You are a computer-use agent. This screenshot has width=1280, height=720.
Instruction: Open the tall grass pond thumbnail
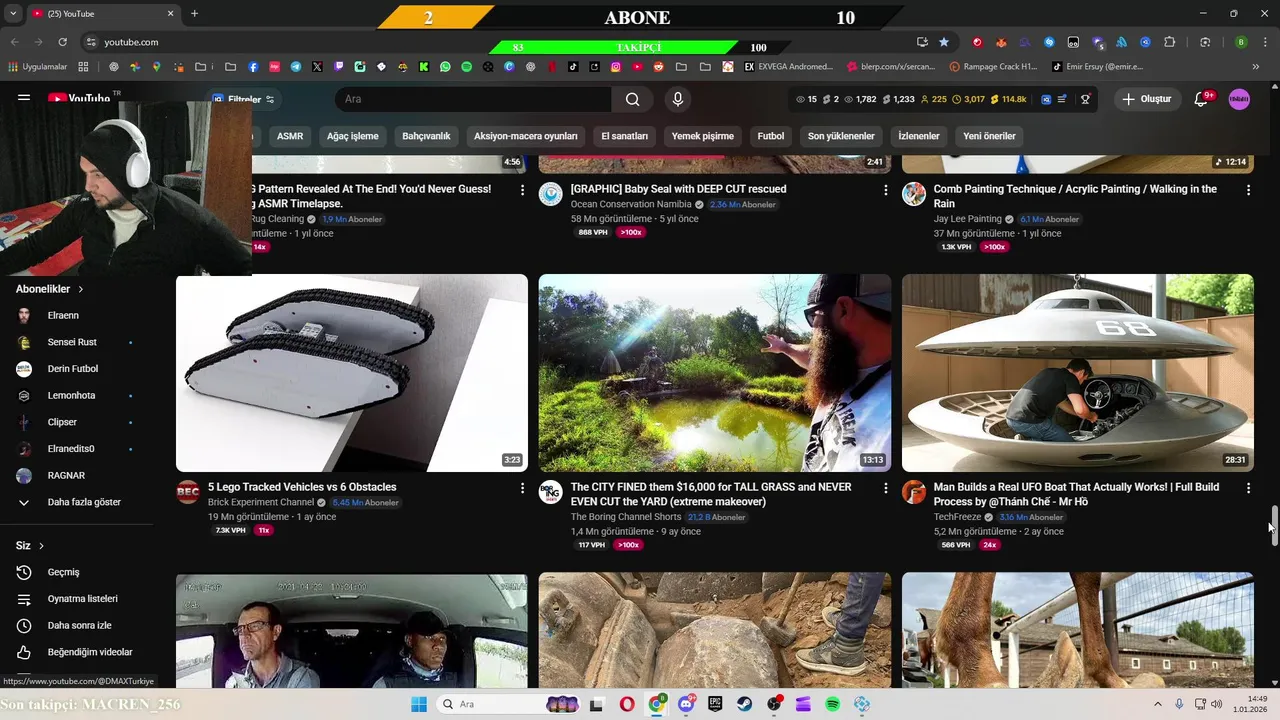tap(715, 373)
